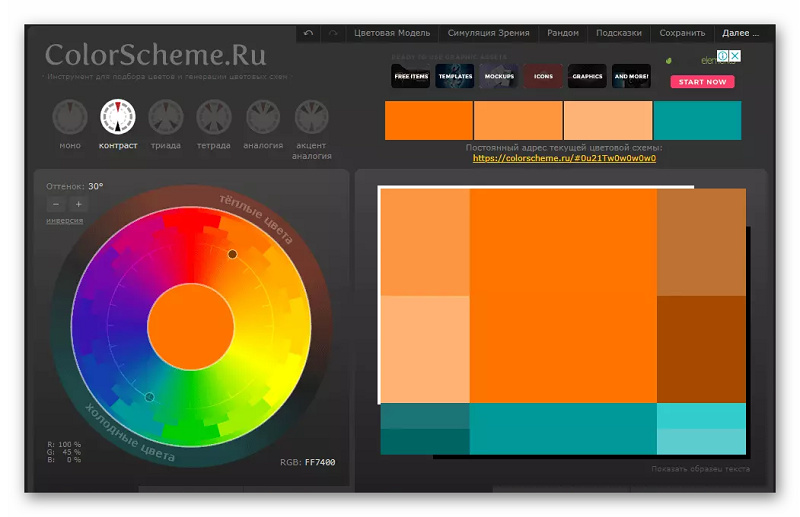
Task: Open the ad info icon
Action: 722,56
